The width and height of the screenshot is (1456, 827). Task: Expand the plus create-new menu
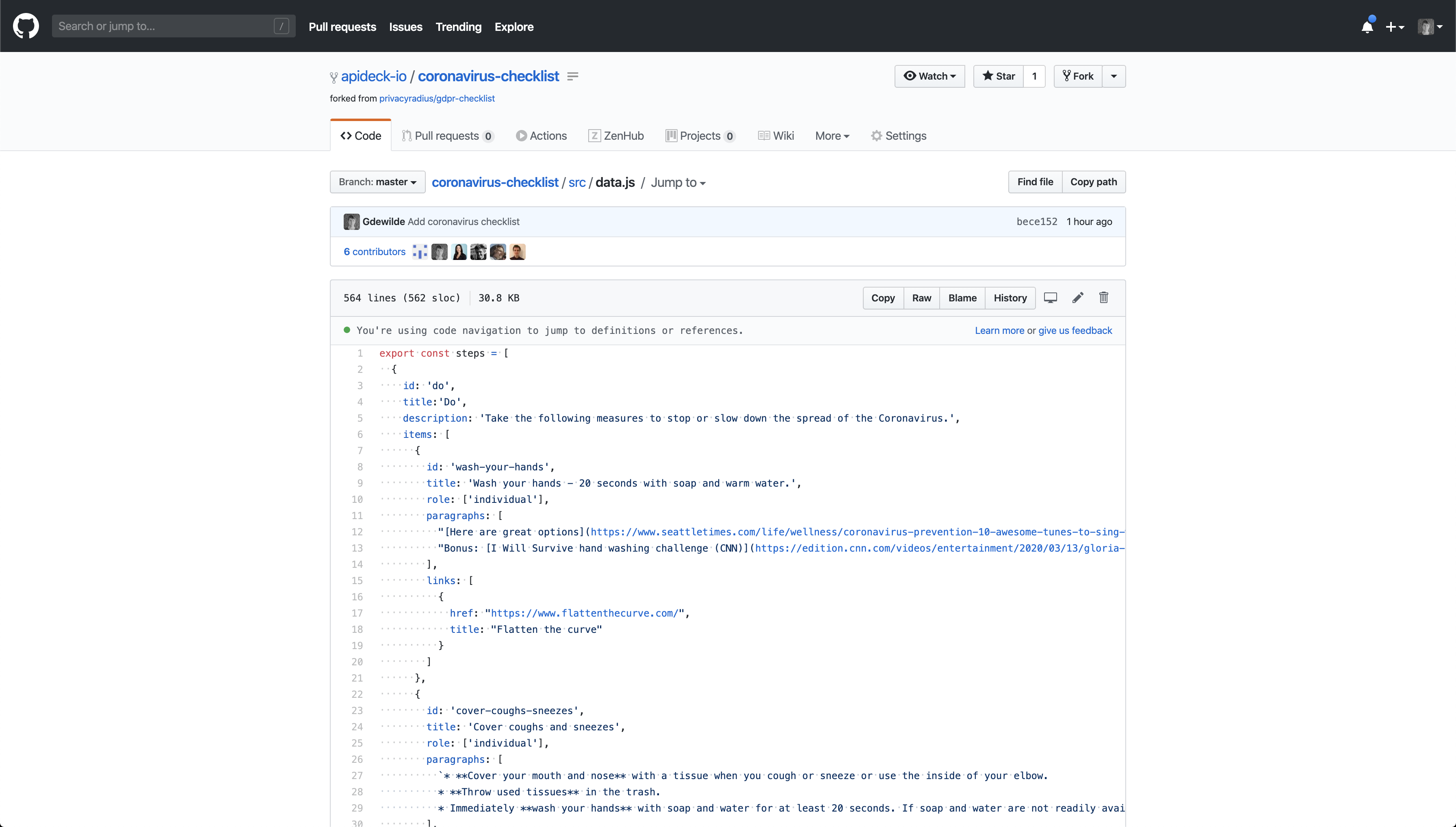(1394, 27)
